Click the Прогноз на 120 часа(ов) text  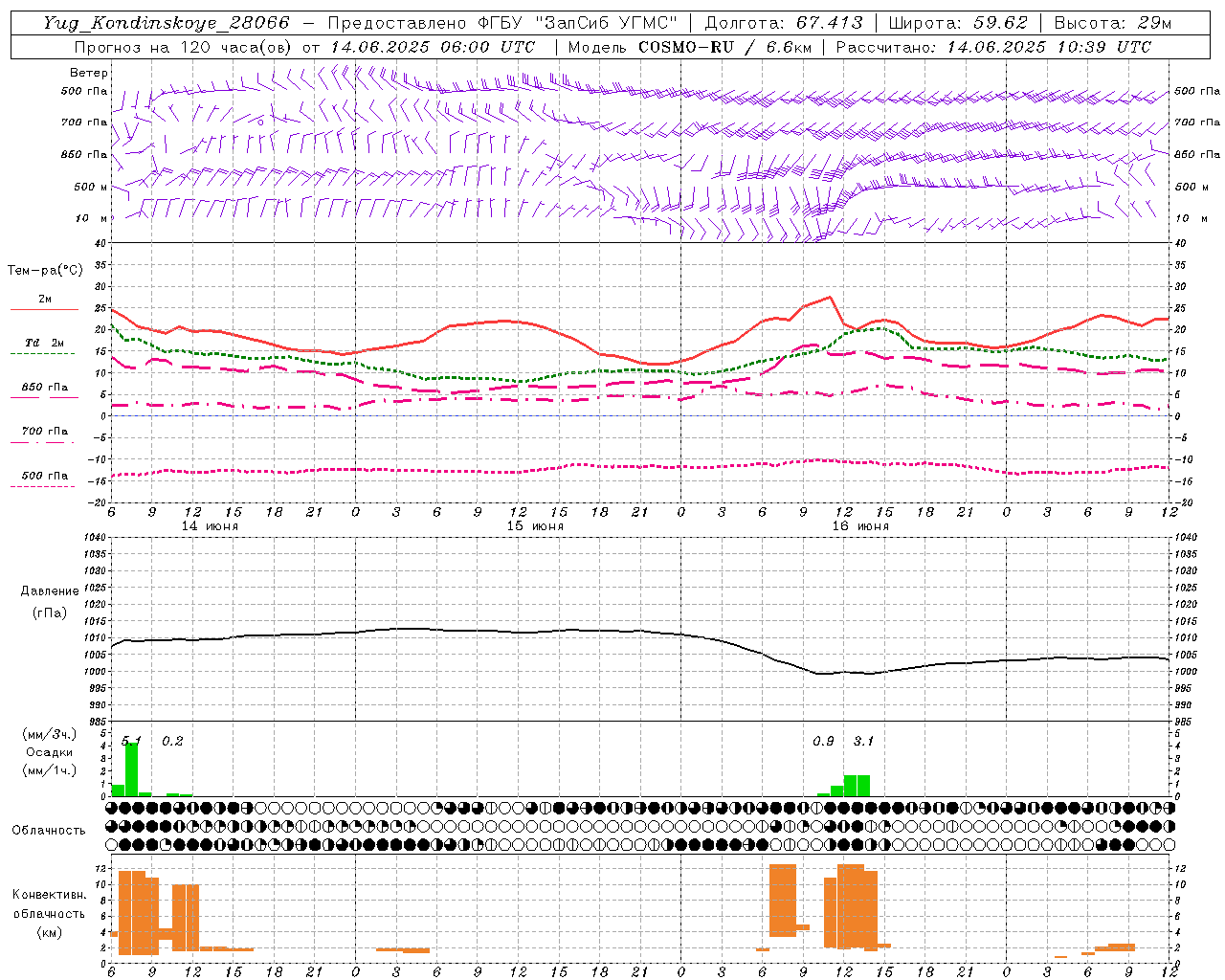pos(185,47)
